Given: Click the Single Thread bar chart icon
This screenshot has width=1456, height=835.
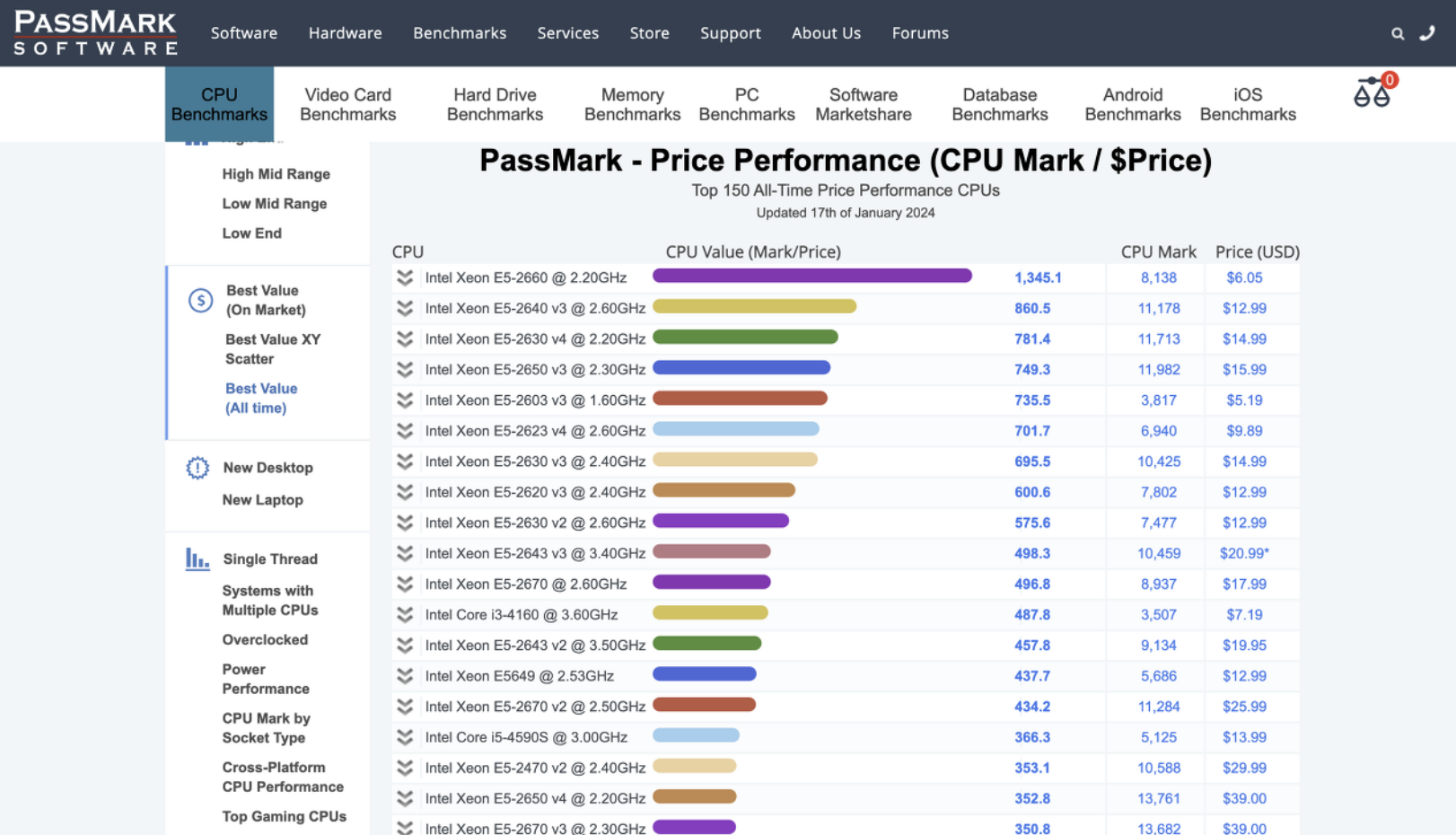Looking at the screenshot, I should click(x=197, y=558).
